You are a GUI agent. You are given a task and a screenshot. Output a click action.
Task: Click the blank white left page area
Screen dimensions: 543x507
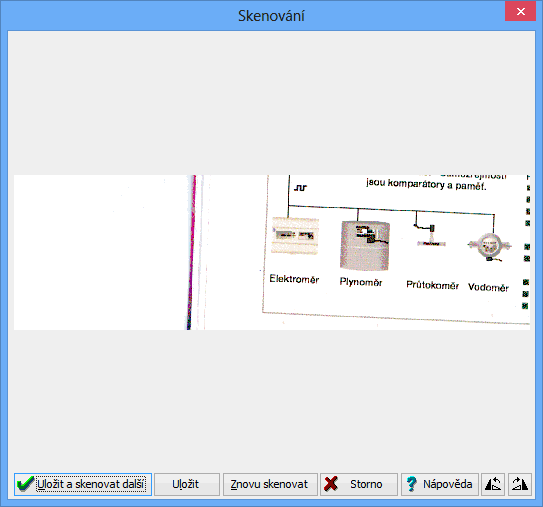click(100, 252)
